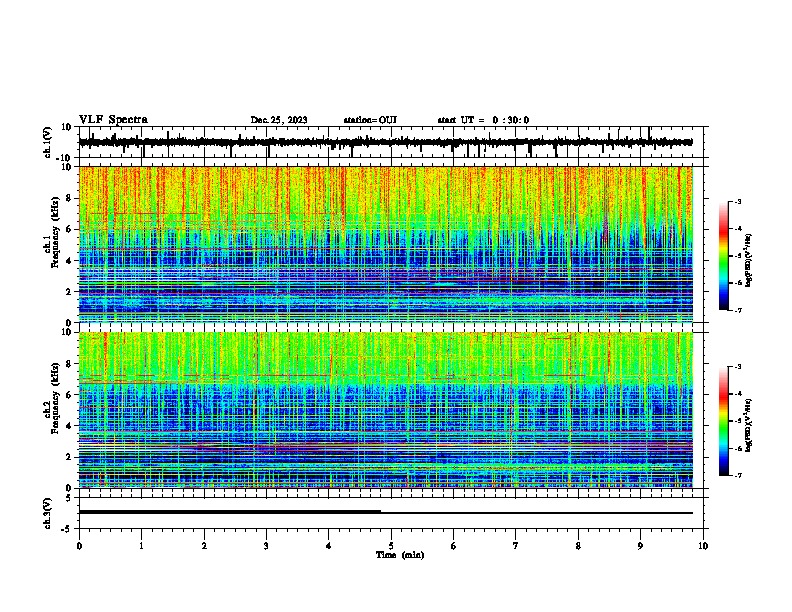Click the ch.2 "Frequency (kHz)" axis label
792x612 pixels.
click(x=55, y=398)
